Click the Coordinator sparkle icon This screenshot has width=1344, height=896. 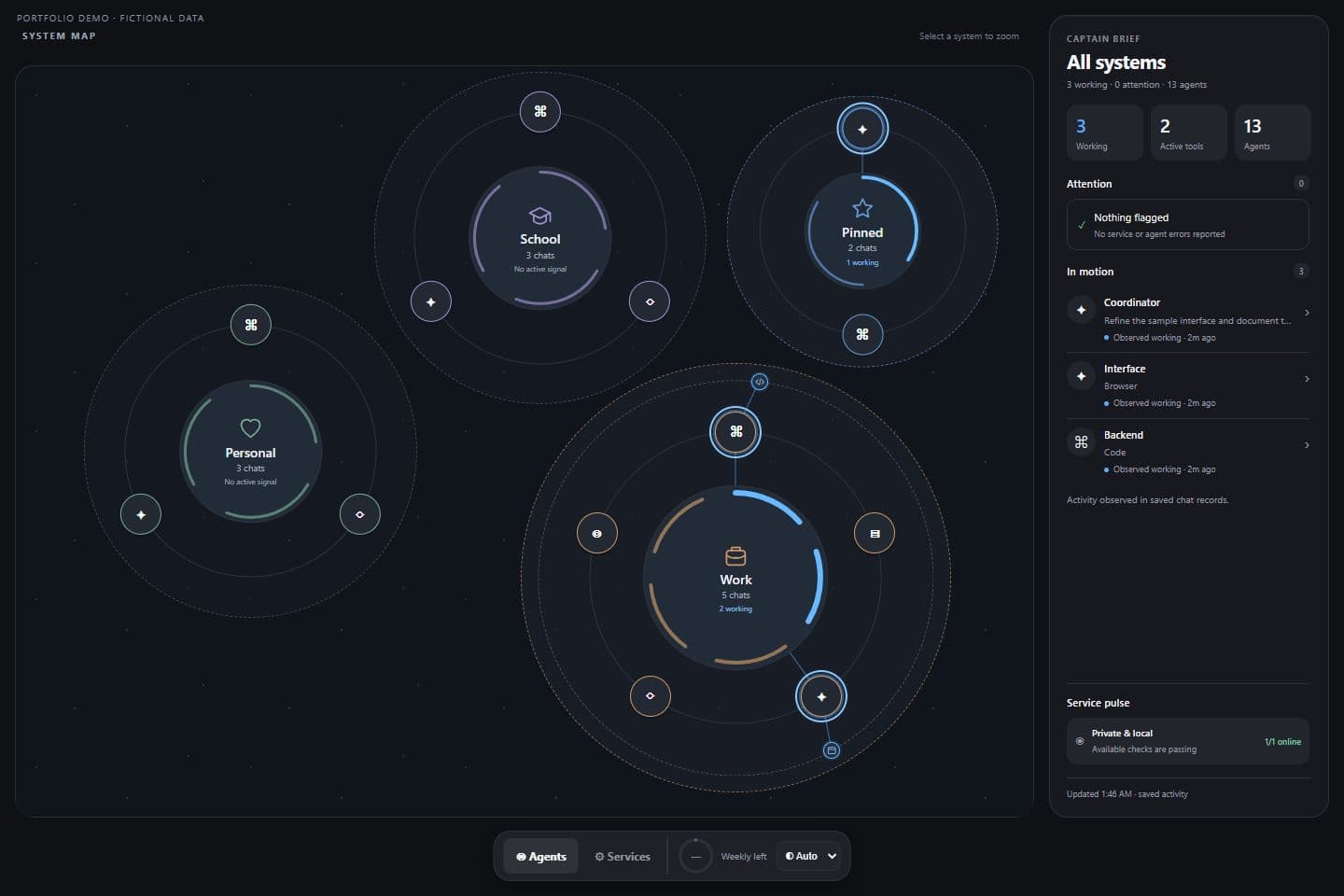[x=1081, y=310]
